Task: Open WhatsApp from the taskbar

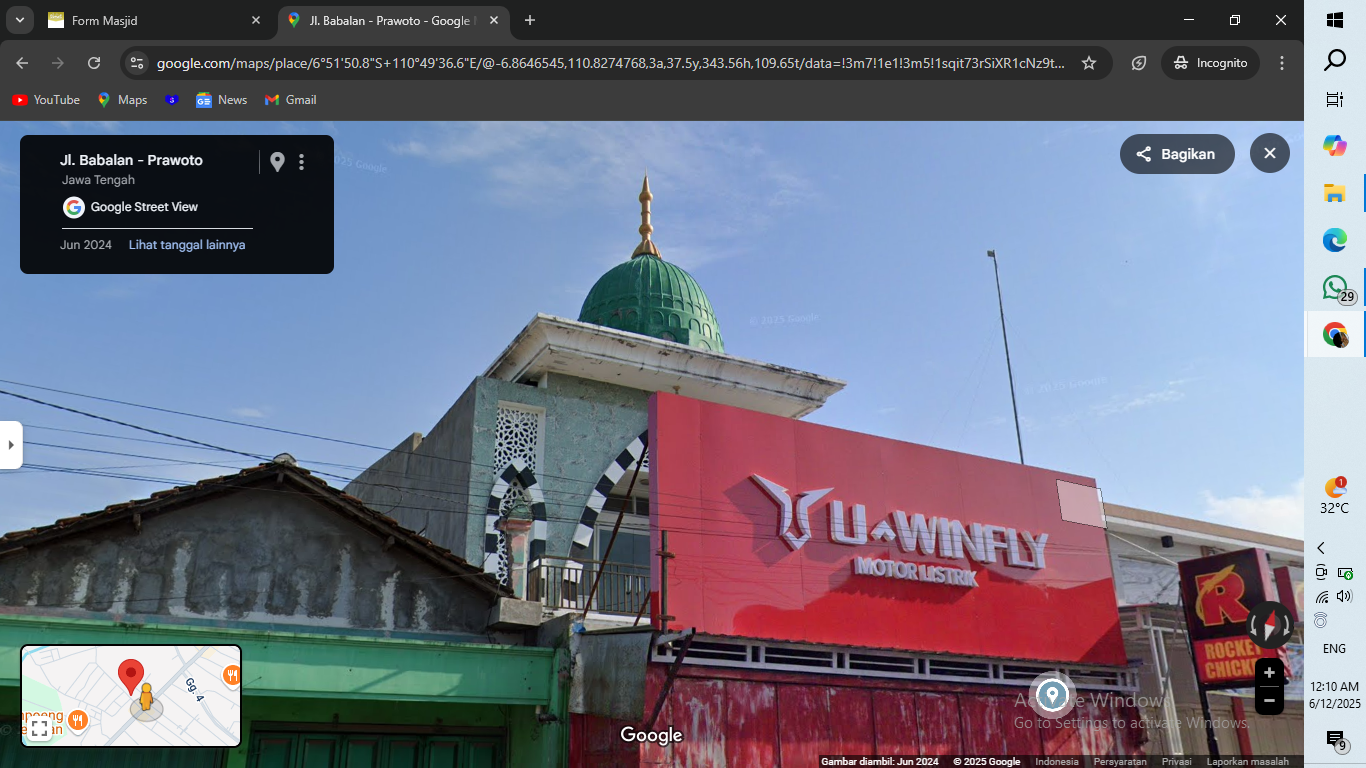Action: 1335,288
